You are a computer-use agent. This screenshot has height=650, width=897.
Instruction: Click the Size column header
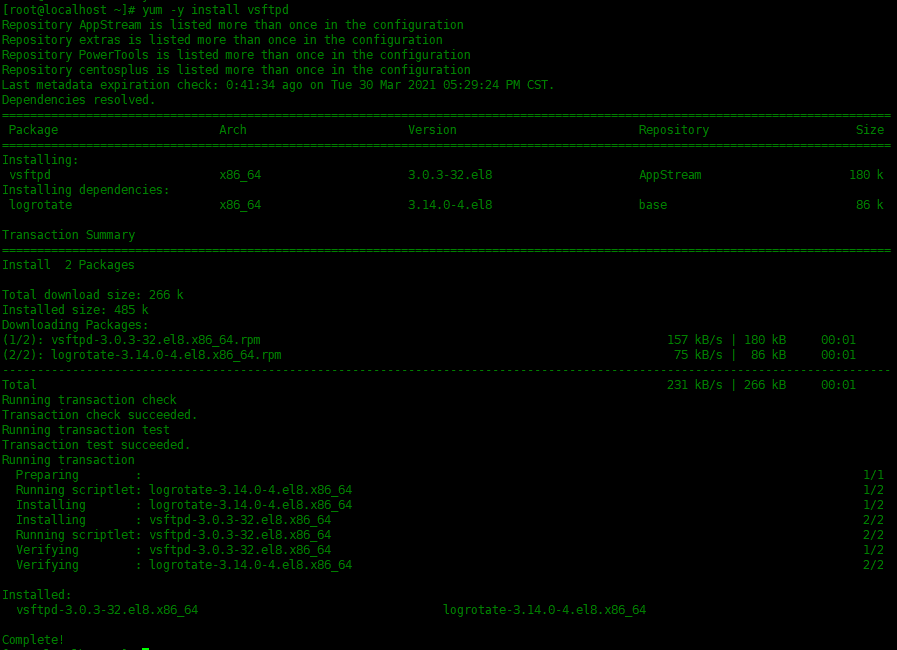(x=869, y=129)
